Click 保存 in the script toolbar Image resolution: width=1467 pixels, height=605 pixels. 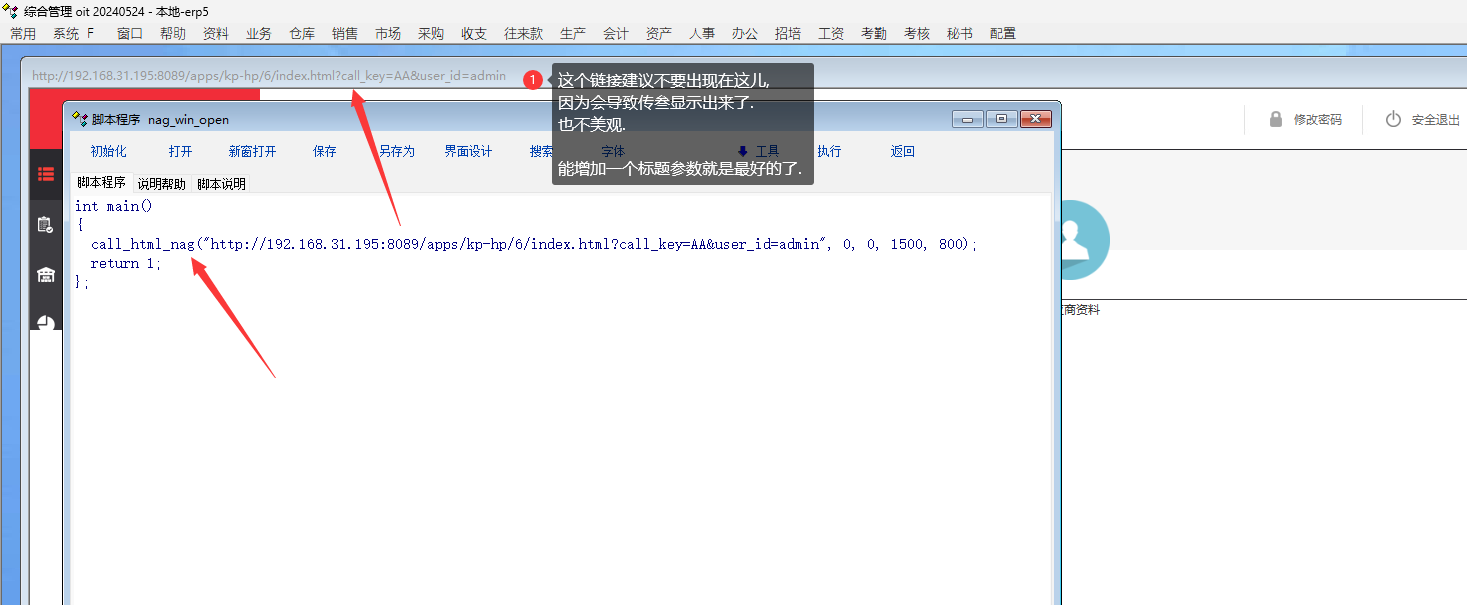pos(325,152)
